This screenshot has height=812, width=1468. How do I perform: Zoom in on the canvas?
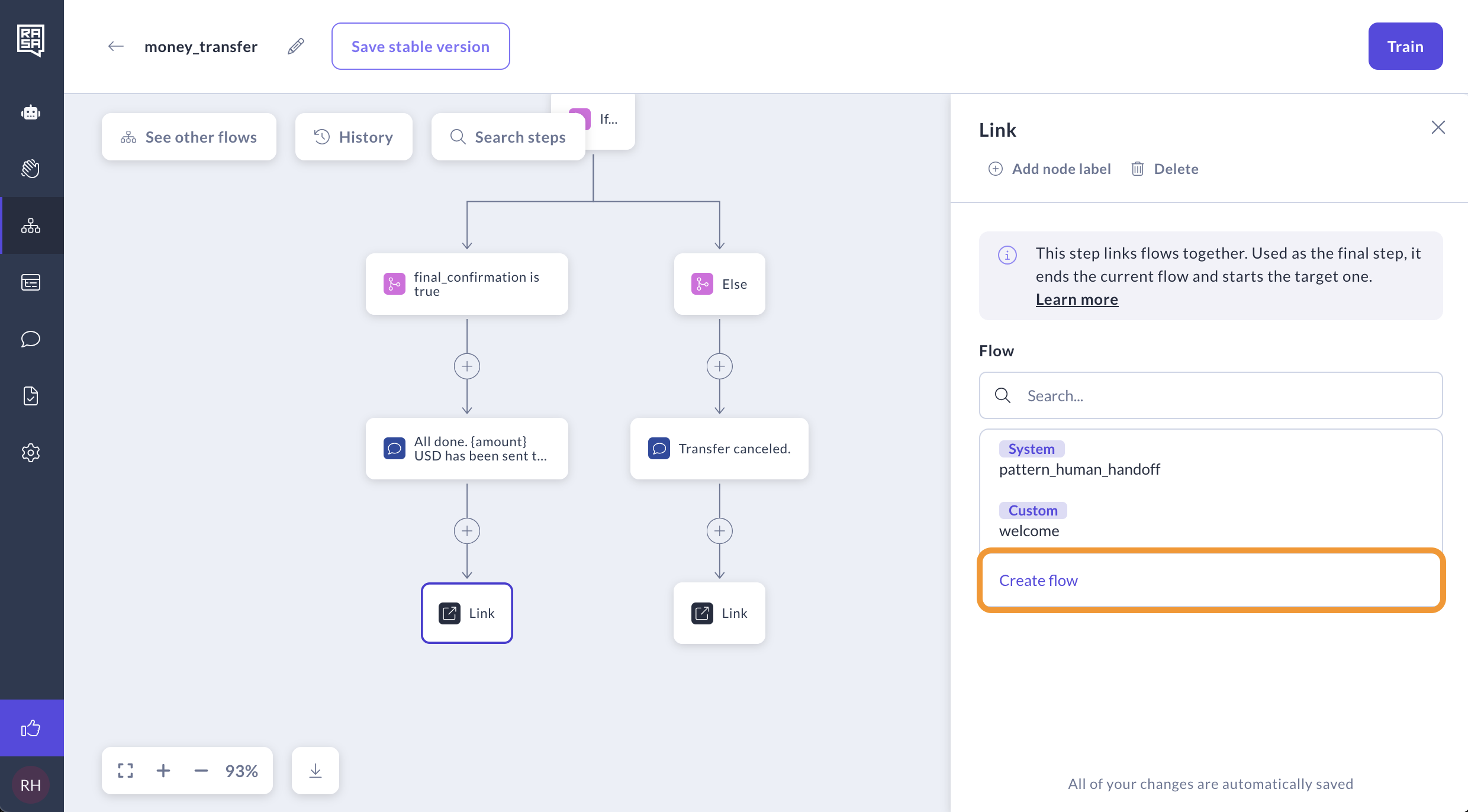pos(163,771)
